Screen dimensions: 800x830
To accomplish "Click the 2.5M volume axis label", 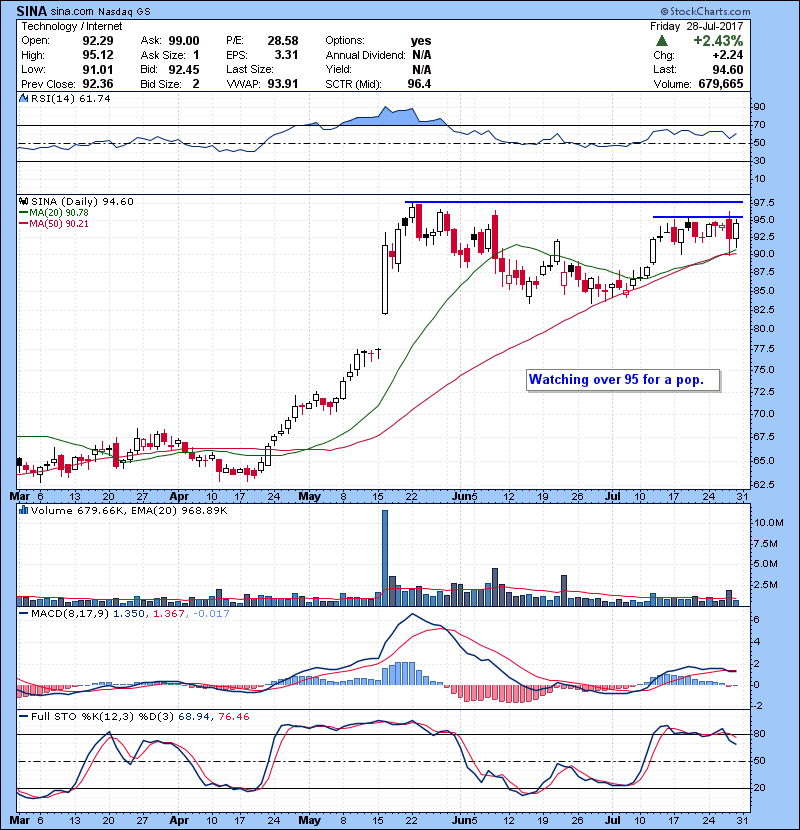I will click(766, 584).
